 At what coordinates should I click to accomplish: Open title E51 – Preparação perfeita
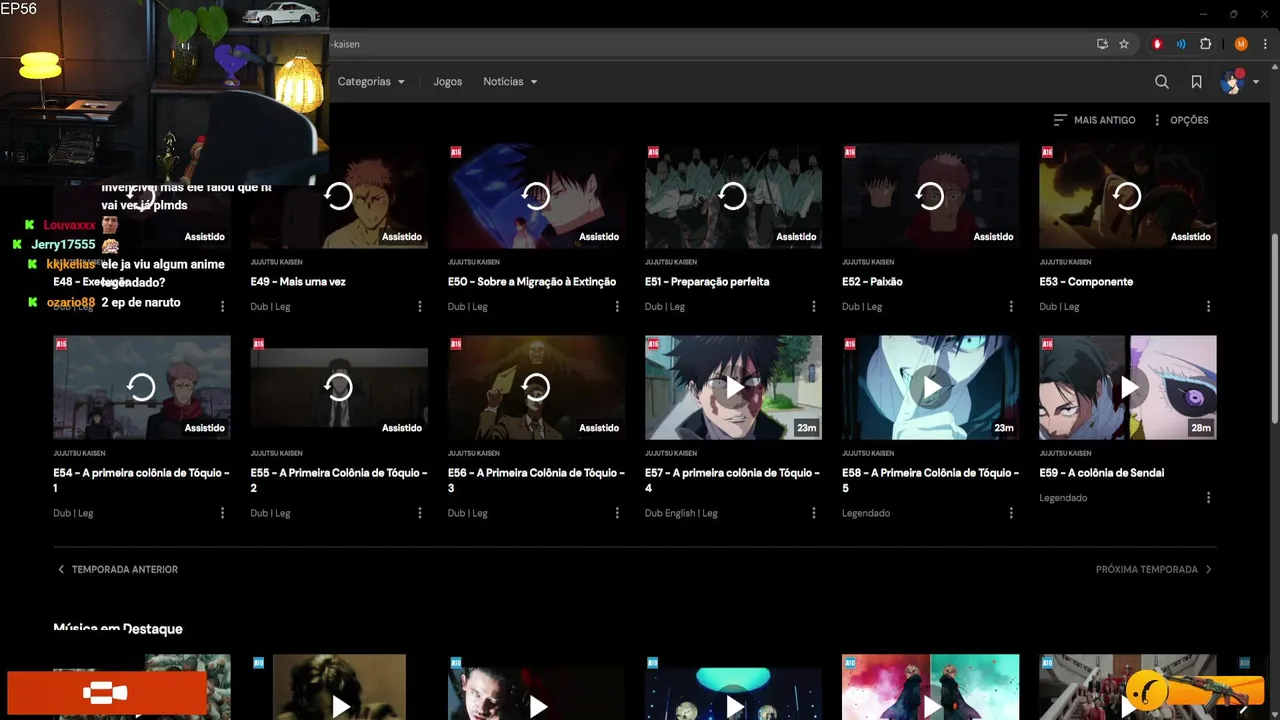coord(707,282)
